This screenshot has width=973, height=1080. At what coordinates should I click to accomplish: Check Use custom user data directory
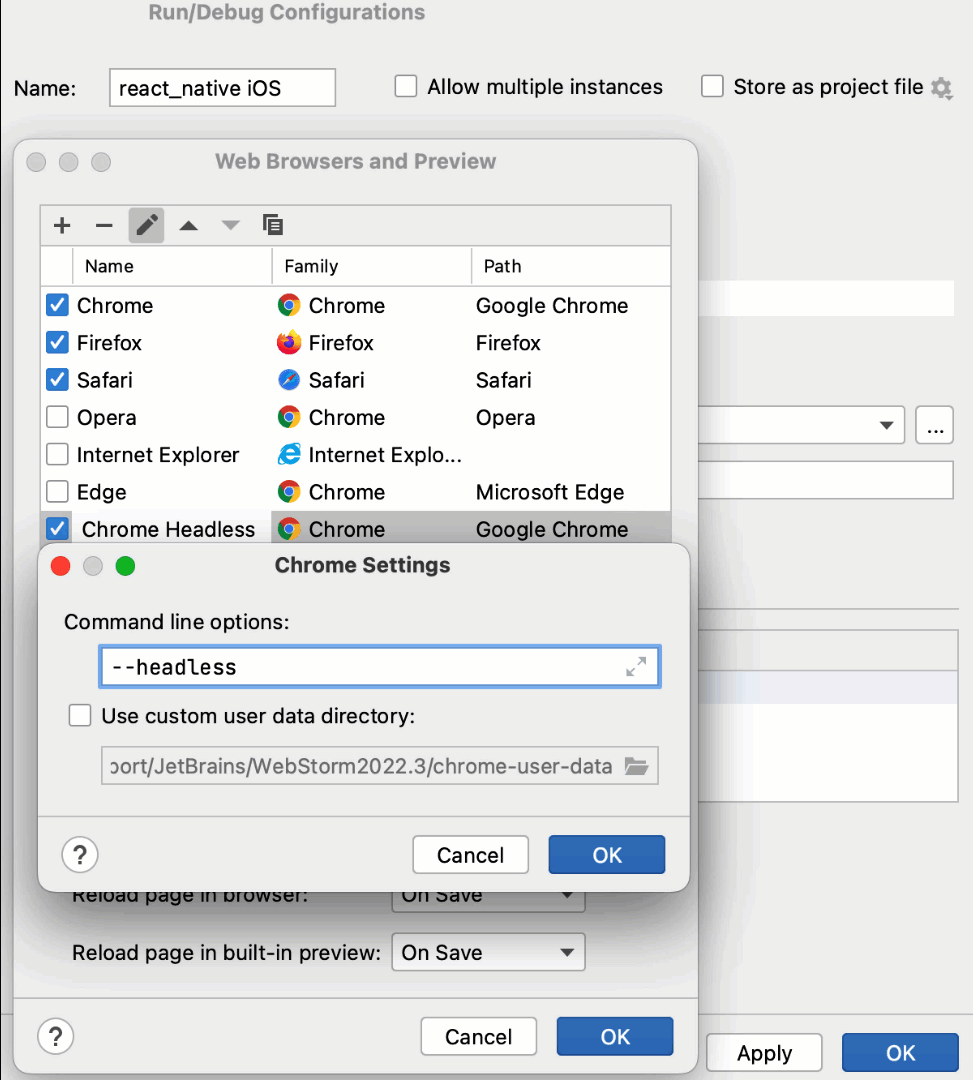(79, 715)
